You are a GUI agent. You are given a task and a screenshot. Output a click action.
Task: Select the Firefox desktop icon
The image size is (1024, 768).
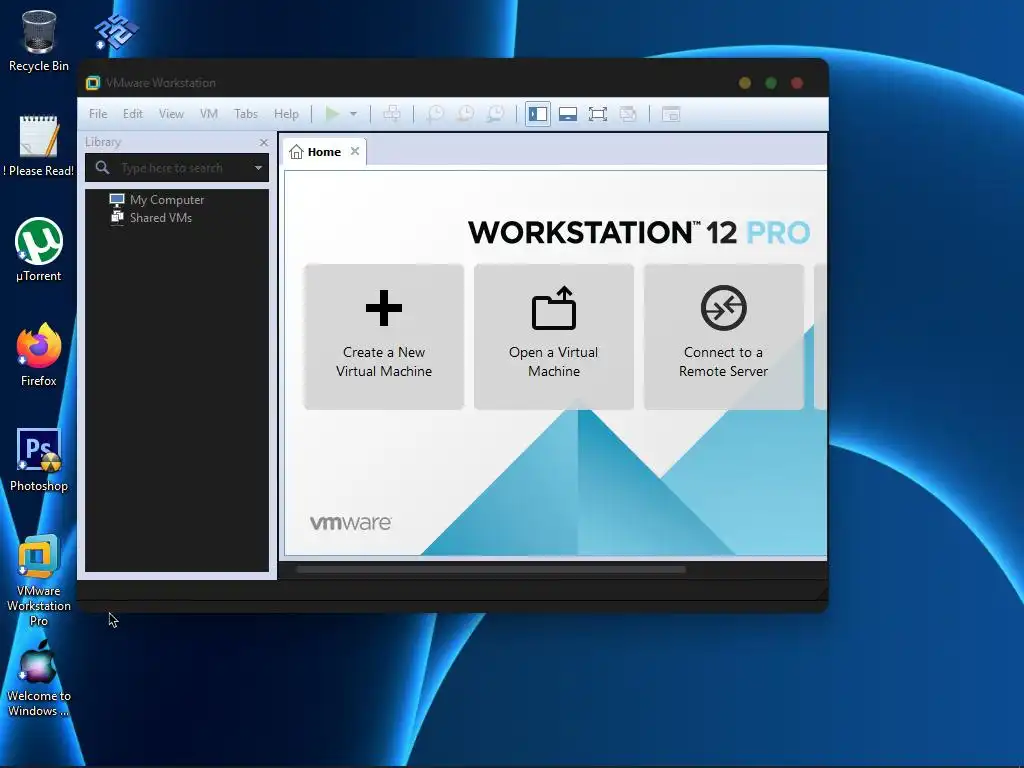39,355
